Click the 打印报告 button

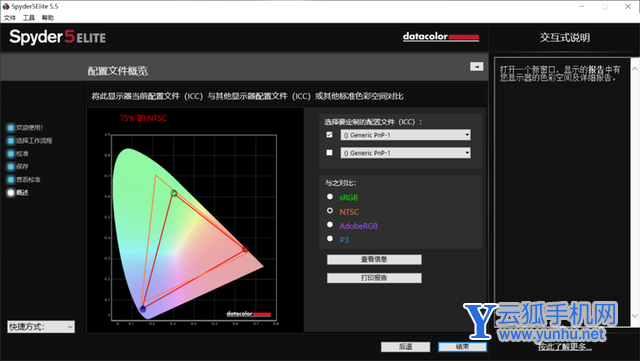click(374, 278)
